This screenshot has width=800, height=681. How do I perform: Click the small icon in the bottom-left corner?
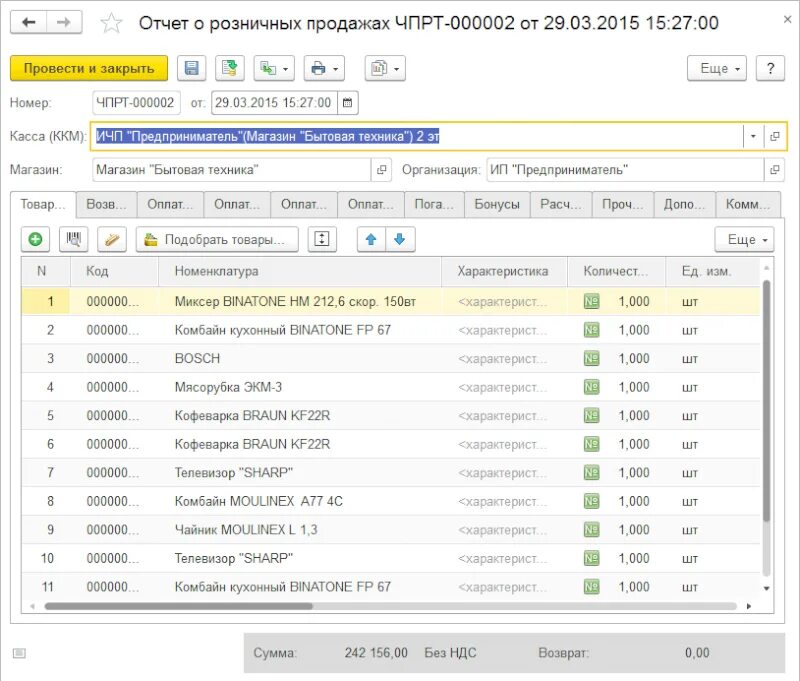19,653
